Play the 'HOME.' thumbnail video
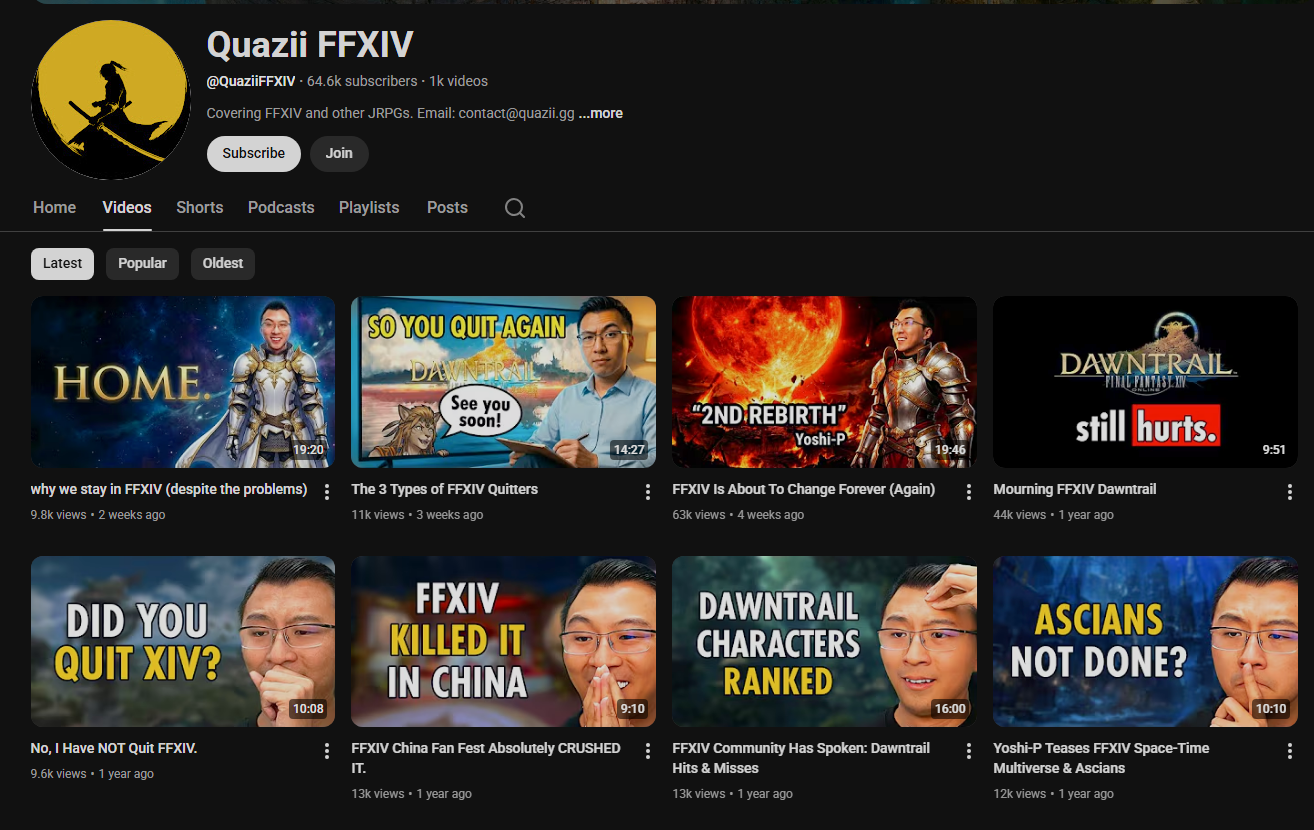The image size is (1314, 830). [x=183, y=382]
